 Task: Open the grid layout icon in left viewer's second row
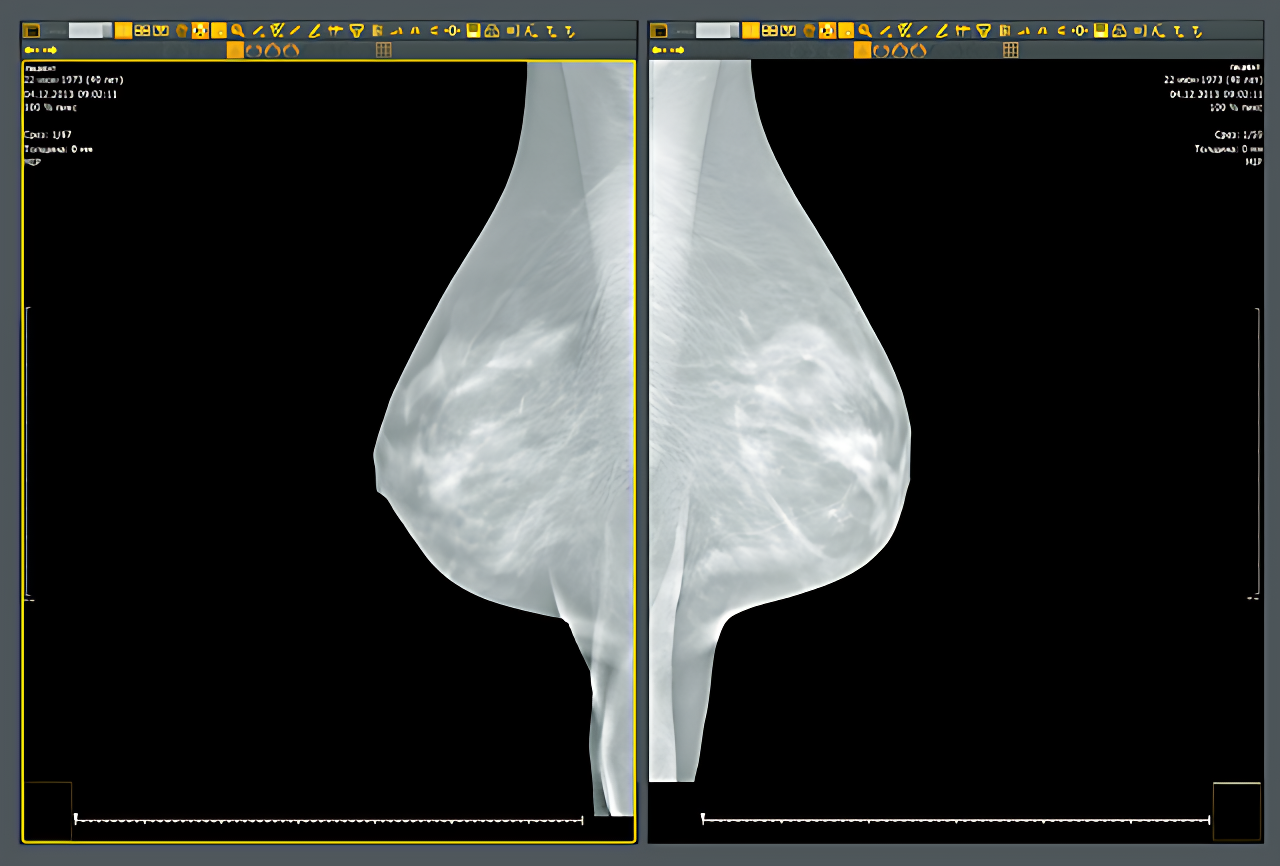383,50
